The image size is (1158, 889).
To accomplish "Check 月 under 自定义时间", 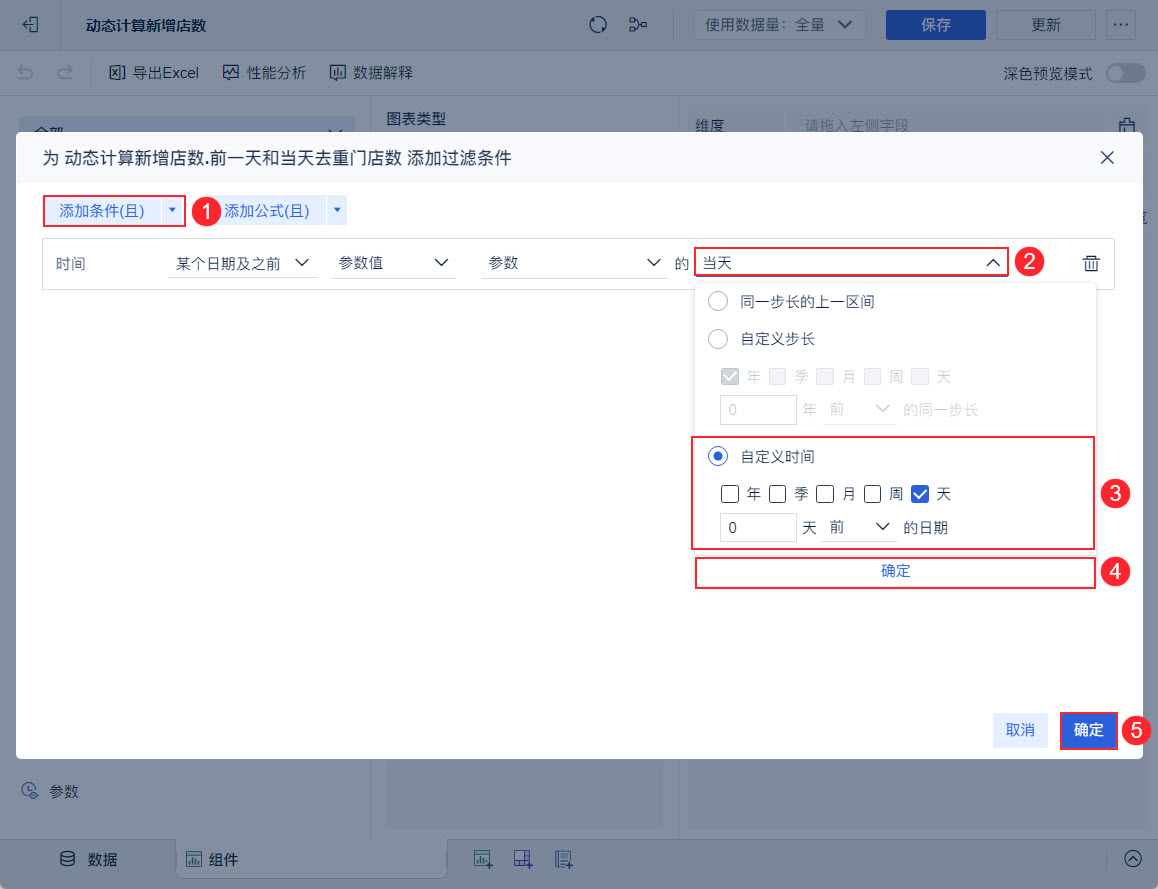I will click(x=825, y=494).
